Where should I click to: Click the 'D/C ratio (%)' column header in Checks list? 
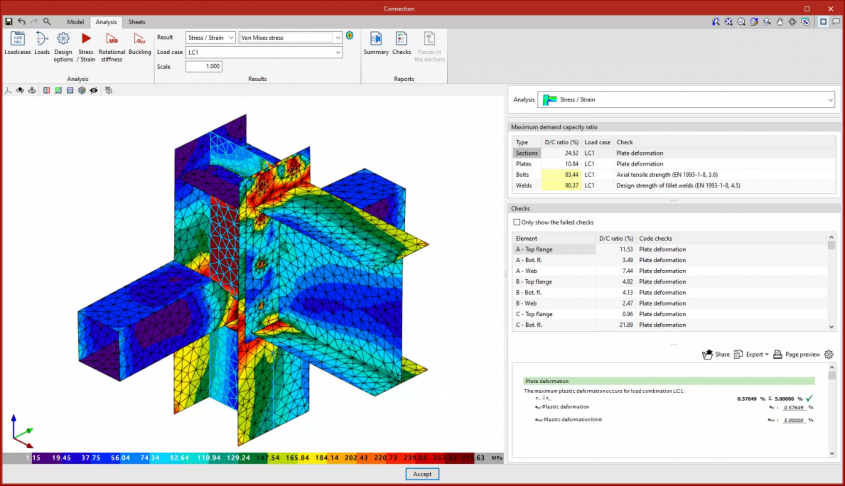coord(616,238)
